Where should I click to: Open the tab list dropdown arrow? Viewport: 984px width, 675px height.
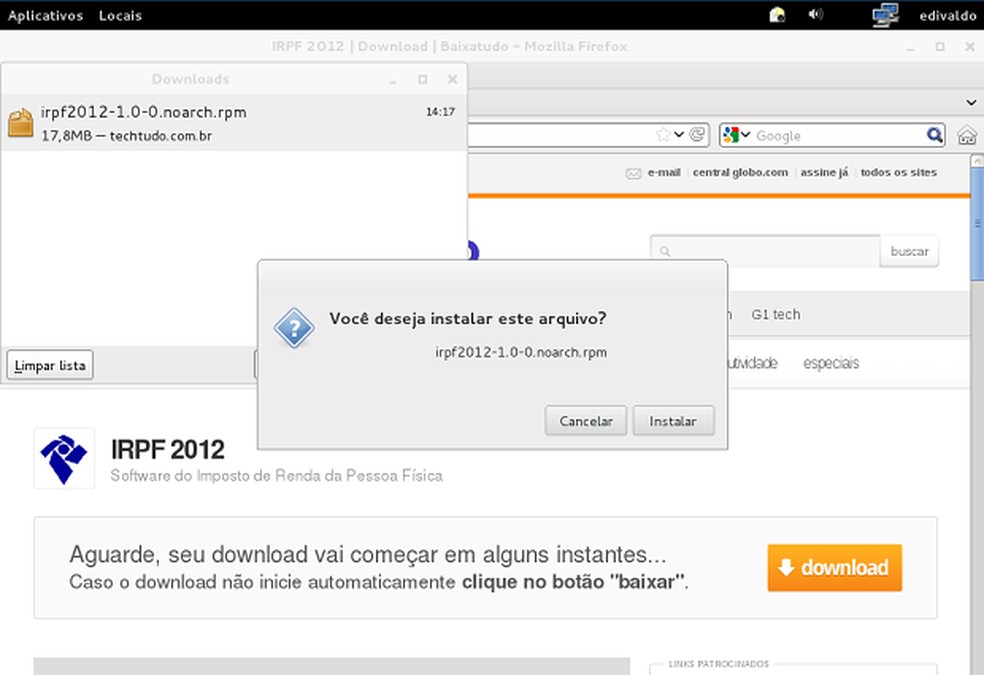[x=971, y=102]
